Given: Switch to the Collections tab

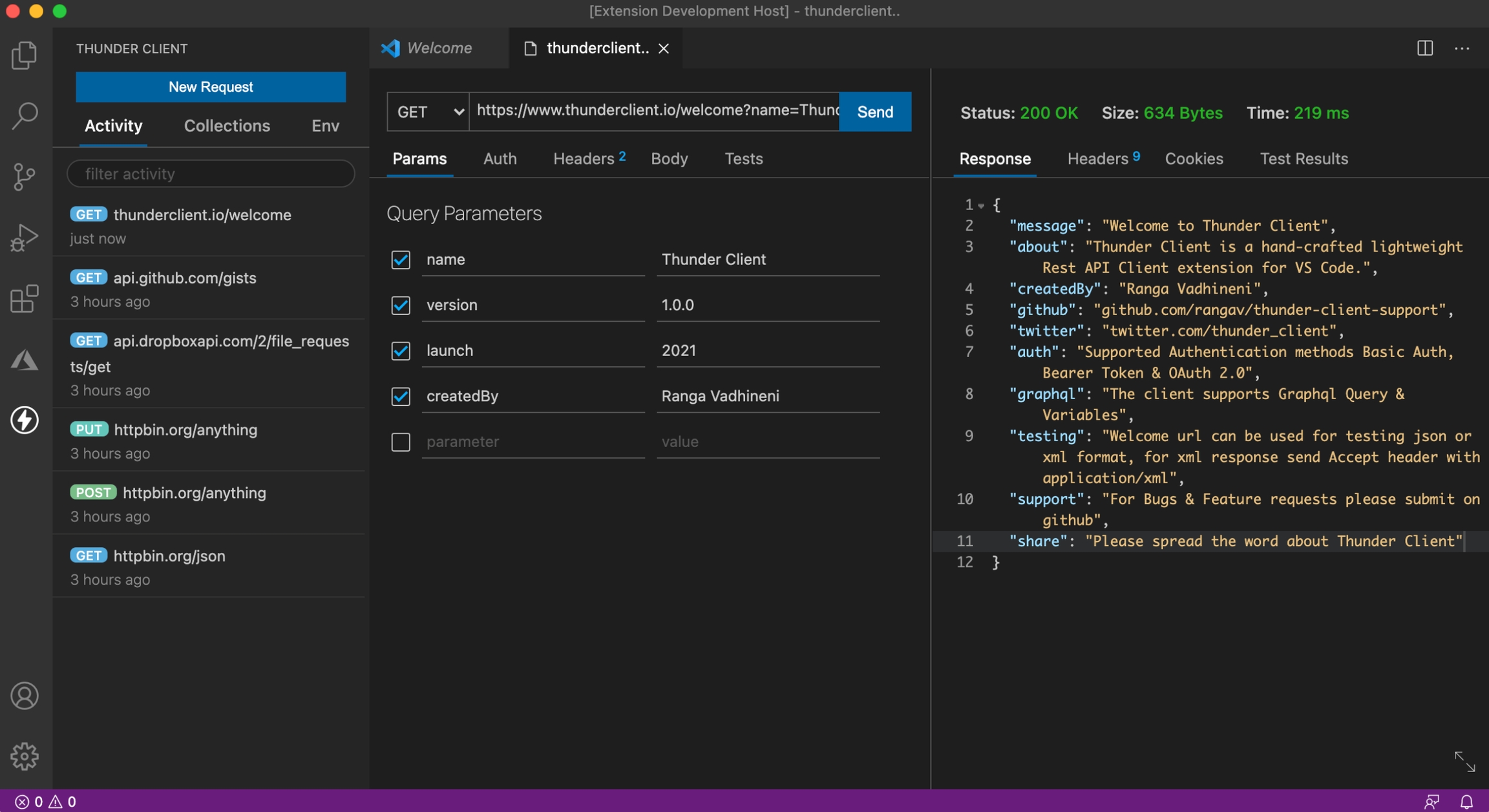Looking at the screenshot, I should 227,125.
